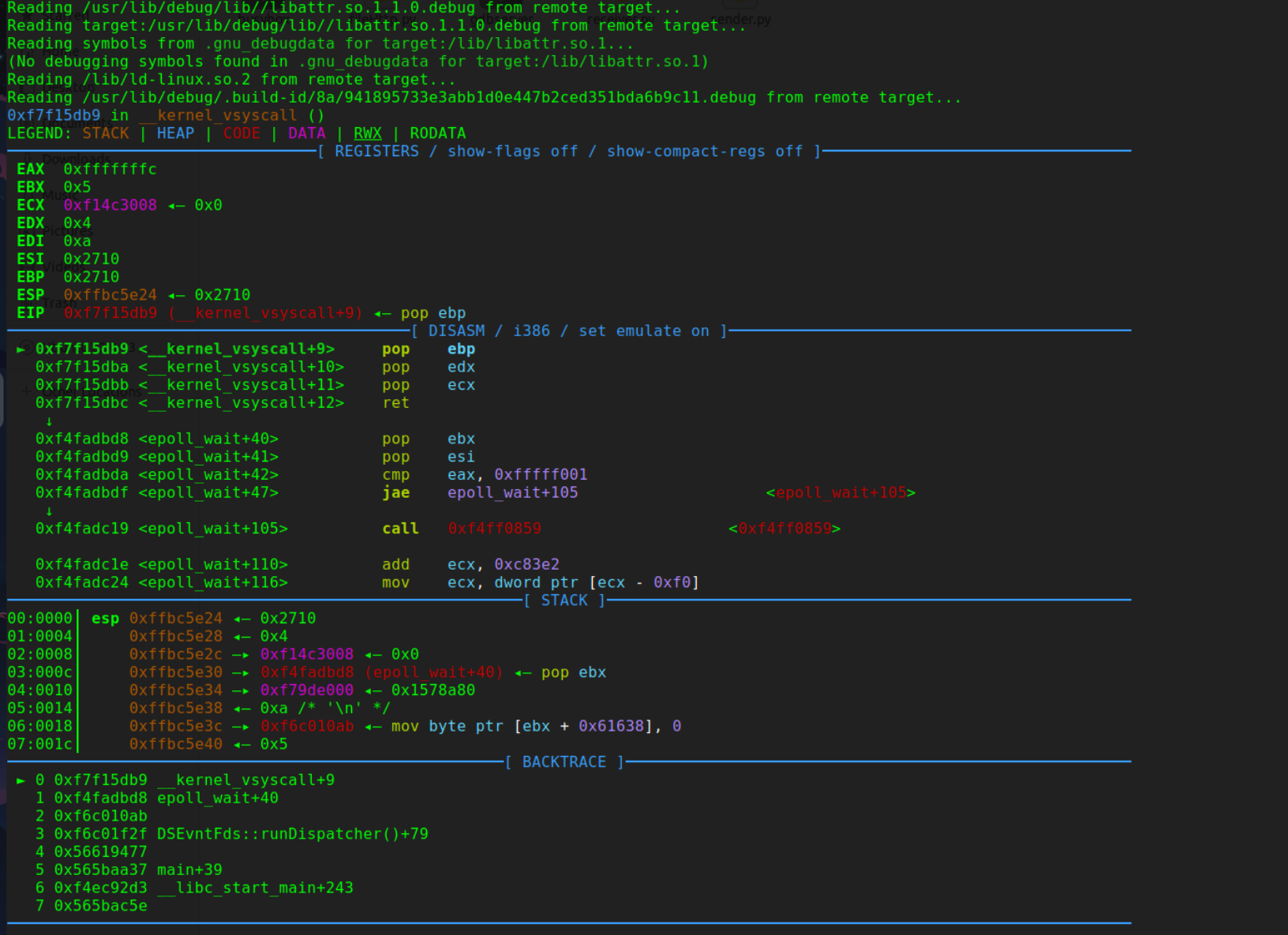Click the DSEvntFds::runDispatcher()+79 backtrace frame
The height and width of the screenshot is (935, 1288).
click(x=292, y=834)
